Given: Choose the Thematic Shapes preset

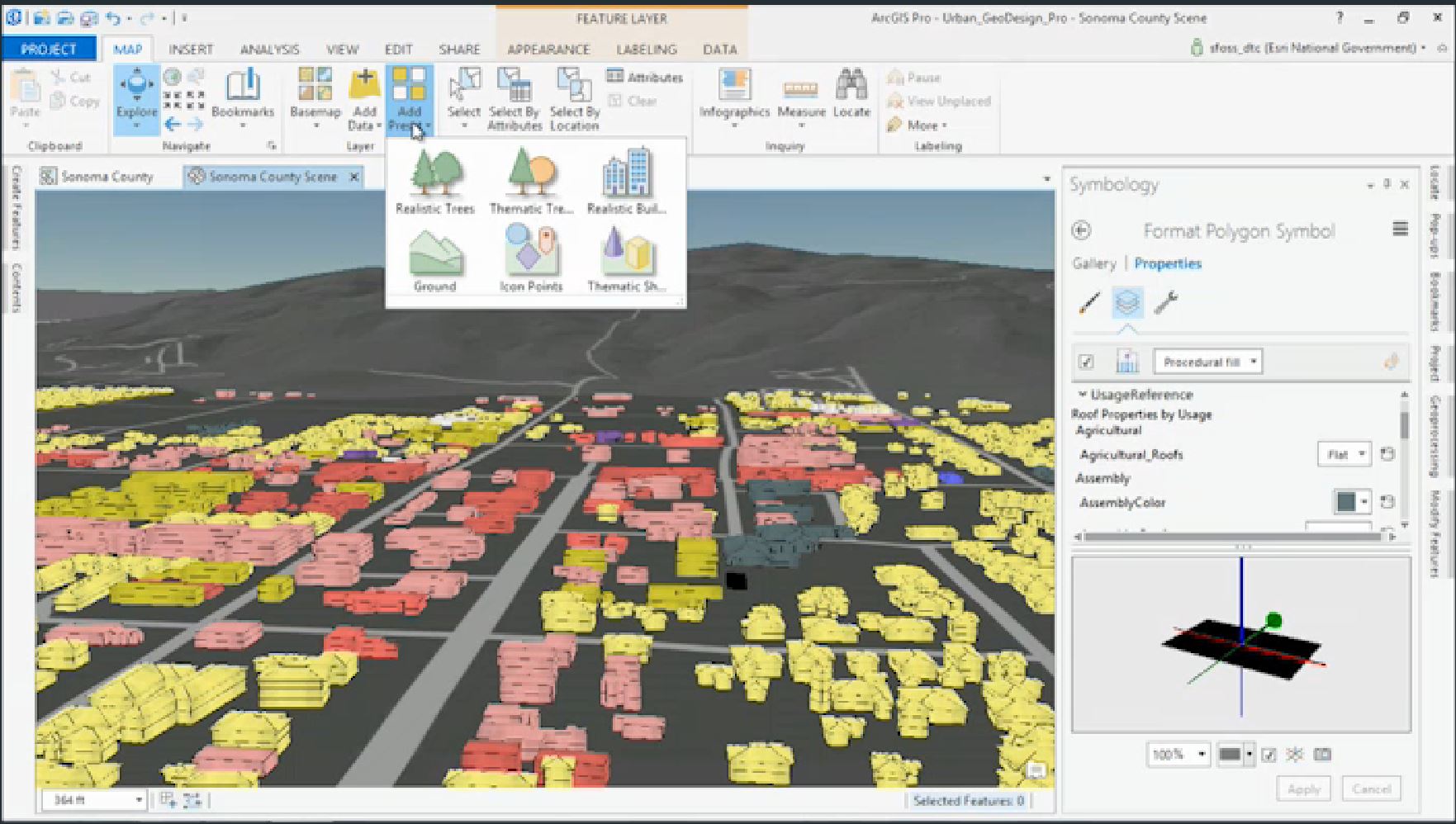Looking at the screenshot, I should pos(627,259).
